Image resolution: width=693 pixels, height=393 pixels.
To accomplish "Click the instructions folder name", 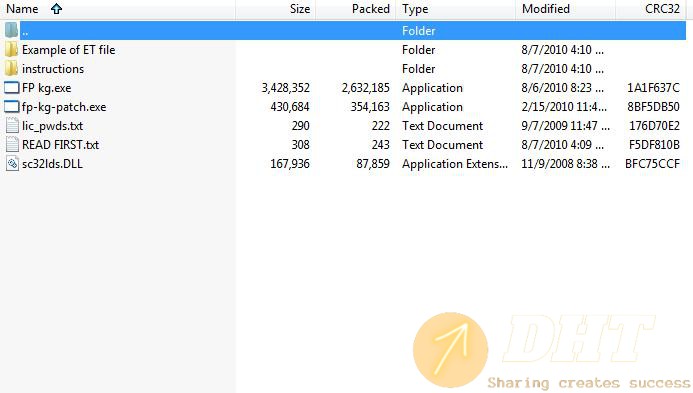I will click(x=53, y=69).
